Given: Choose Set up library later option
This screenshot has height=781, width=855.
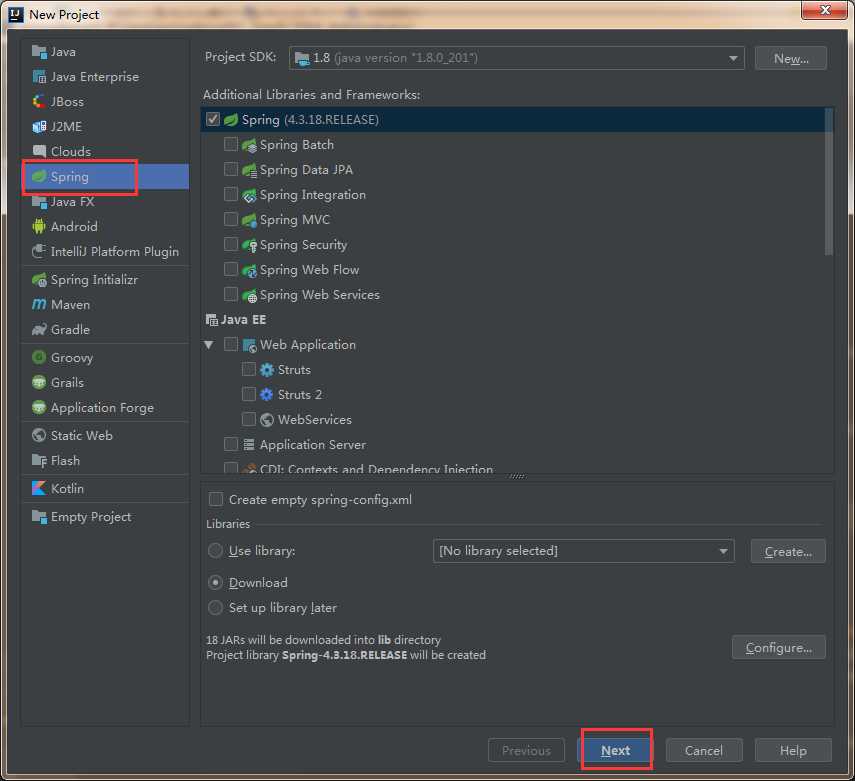Looking at the screenshot, I should pos(215,608).
